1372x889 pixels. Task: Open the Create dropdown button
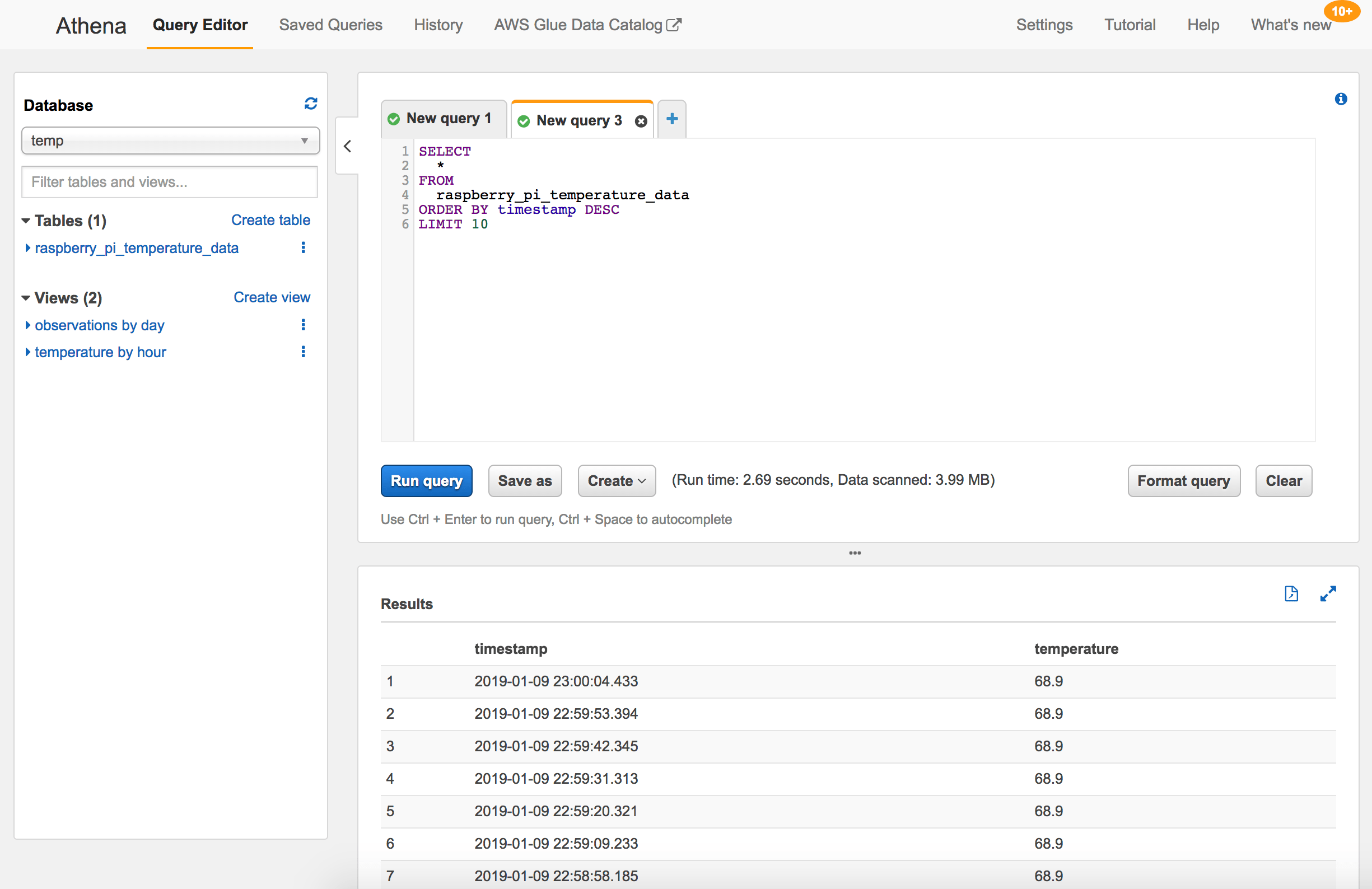[x=616, y=480]
